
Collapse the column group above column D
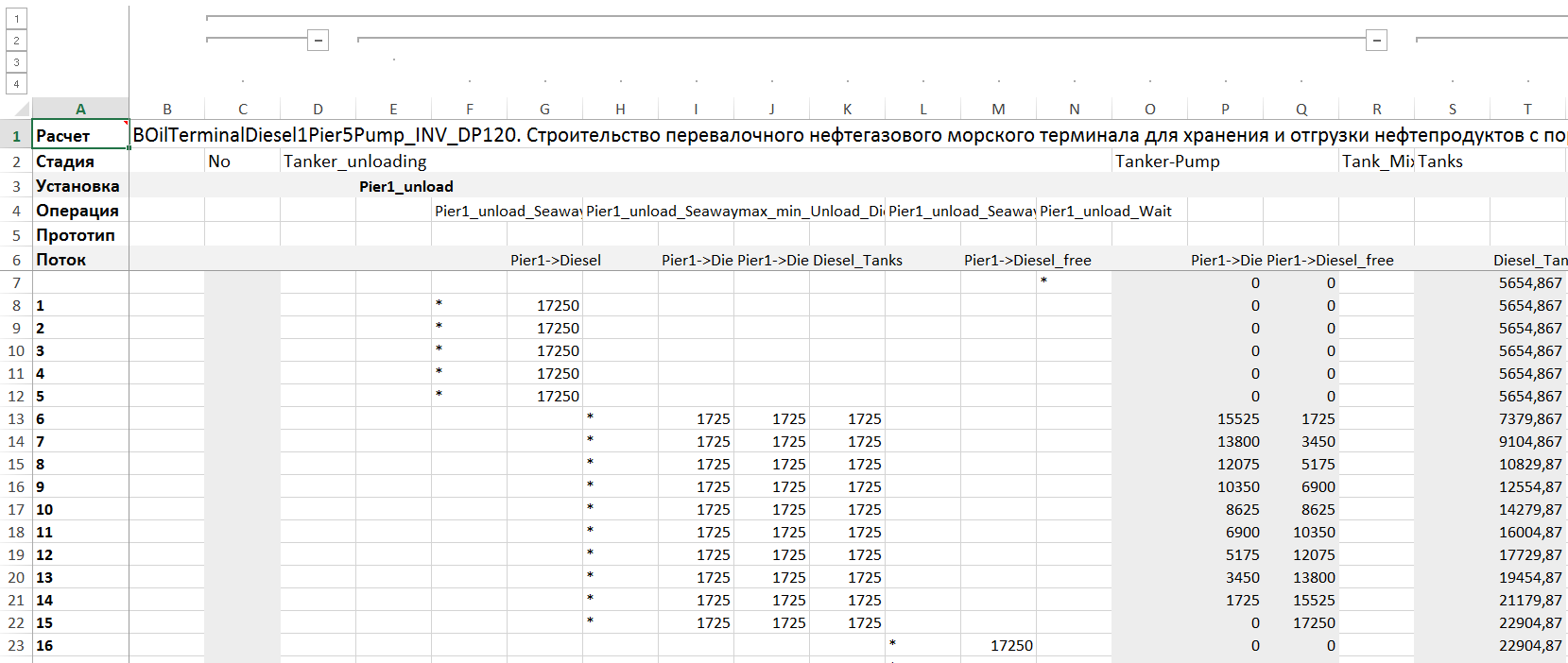[319, 41]
